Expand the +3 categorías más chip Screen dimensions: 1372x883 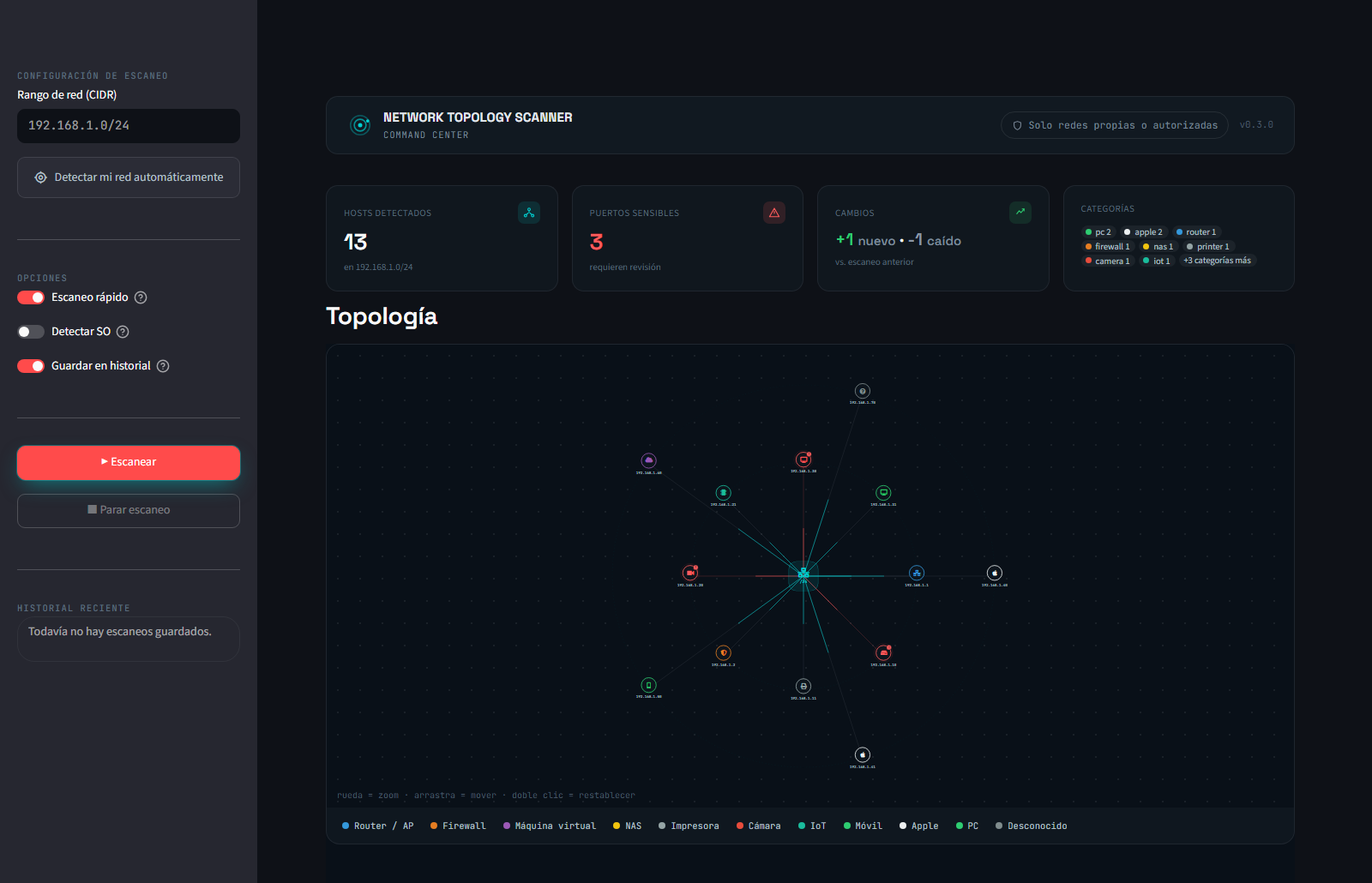coord(1217,261)
